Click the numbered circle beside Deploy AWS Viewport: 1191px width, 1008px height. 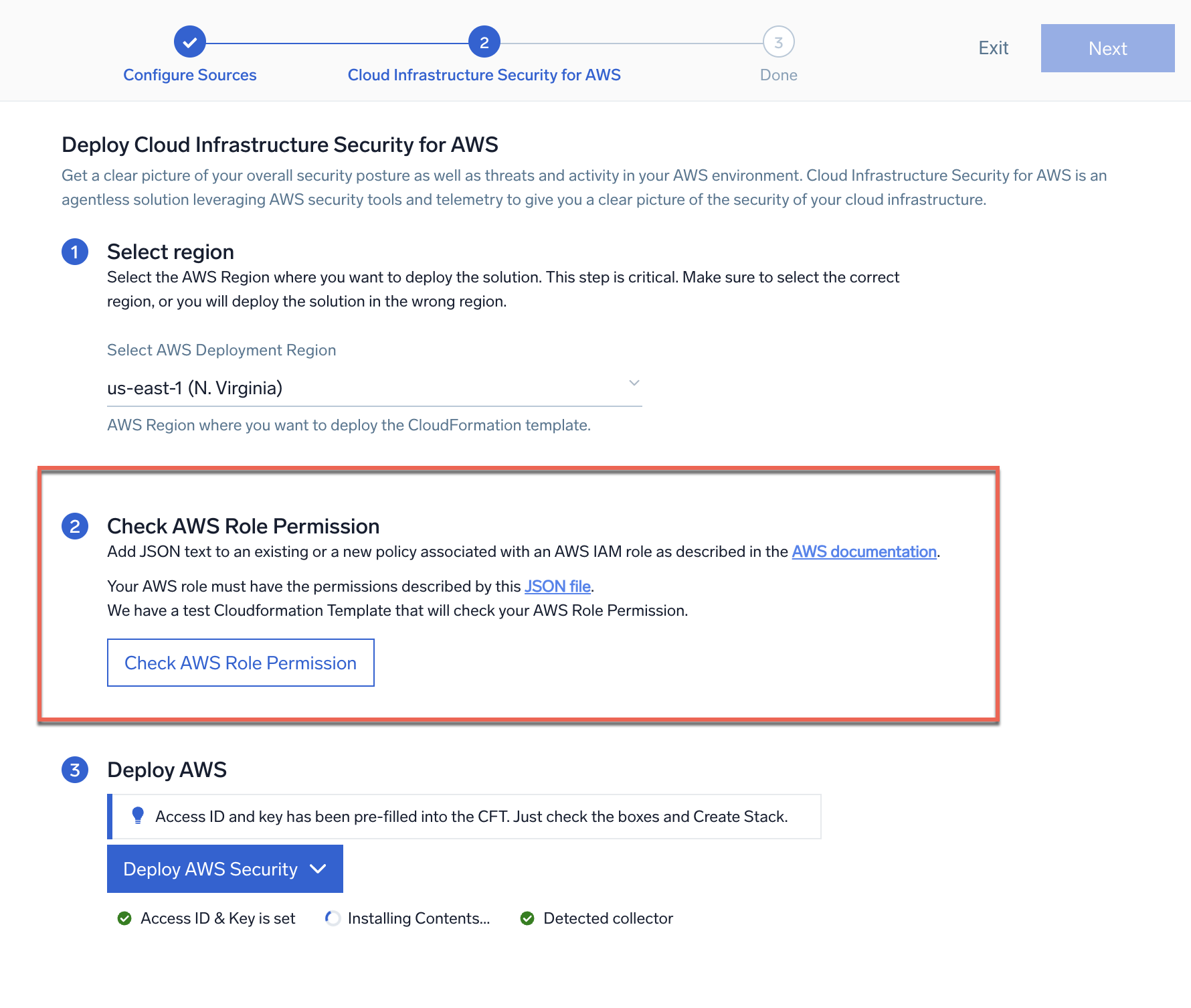(75, 770)
